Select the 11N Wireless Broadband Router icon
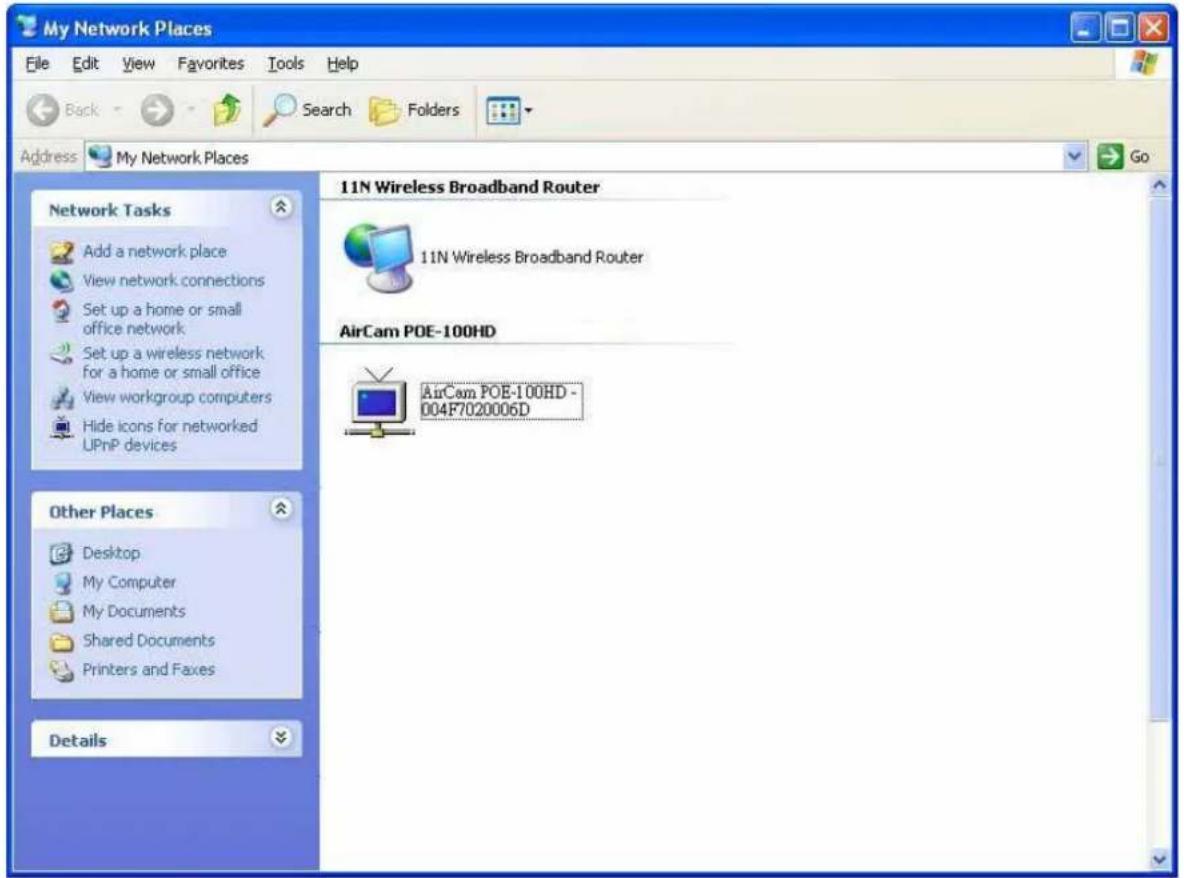The width and height of the screenshot is (1184, 878). [378, 258]
